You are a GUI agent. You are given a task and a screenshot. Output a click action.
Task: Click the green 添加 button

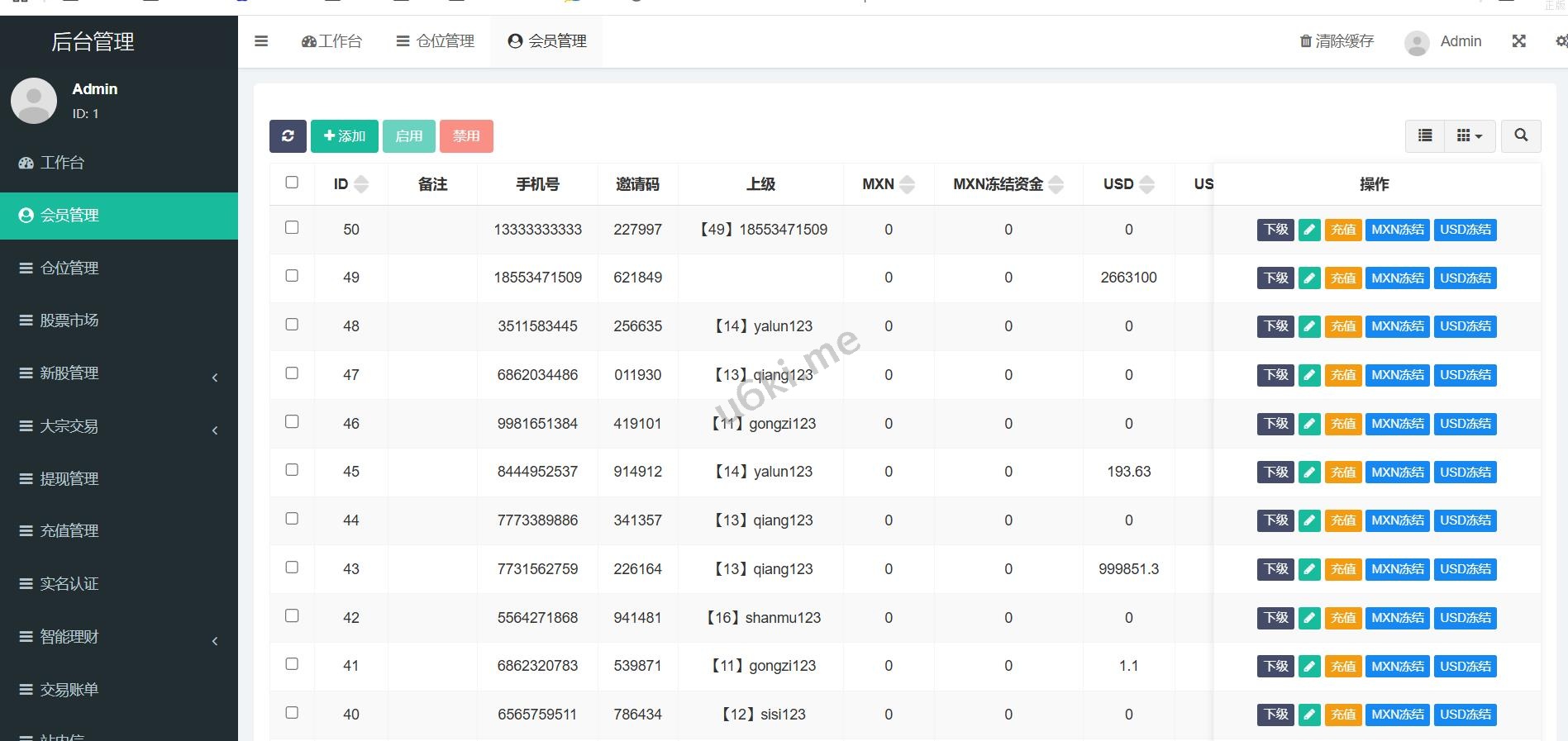click(344, 136)
